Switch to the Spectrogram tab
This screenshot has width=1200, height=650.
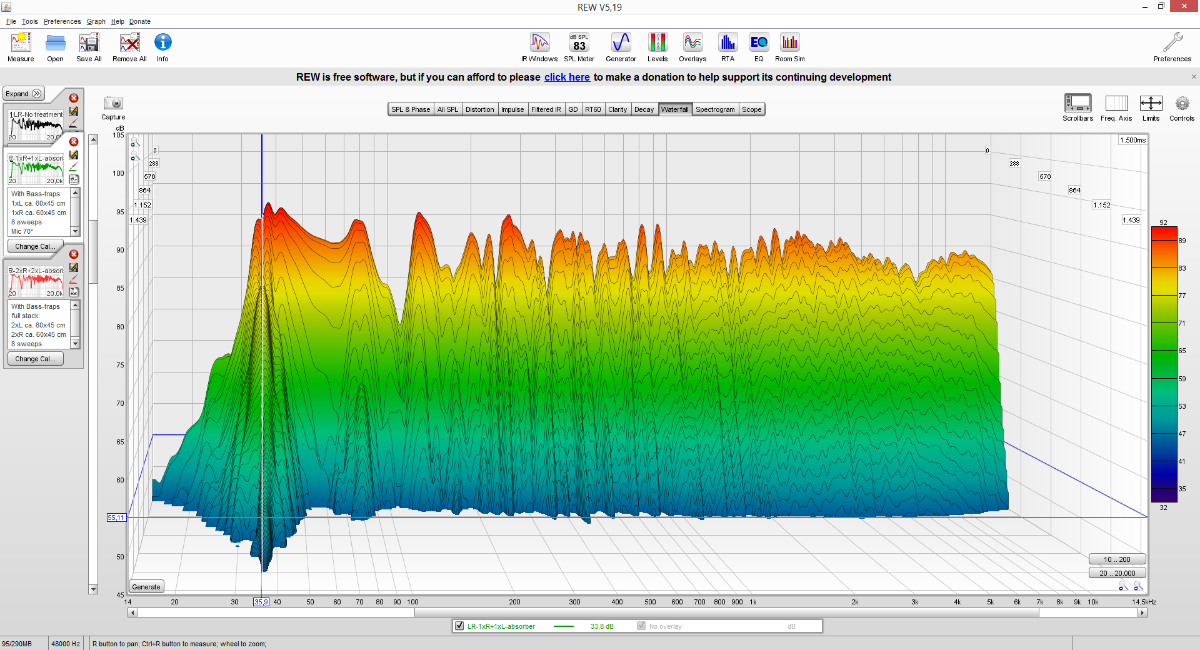point(715,109)
